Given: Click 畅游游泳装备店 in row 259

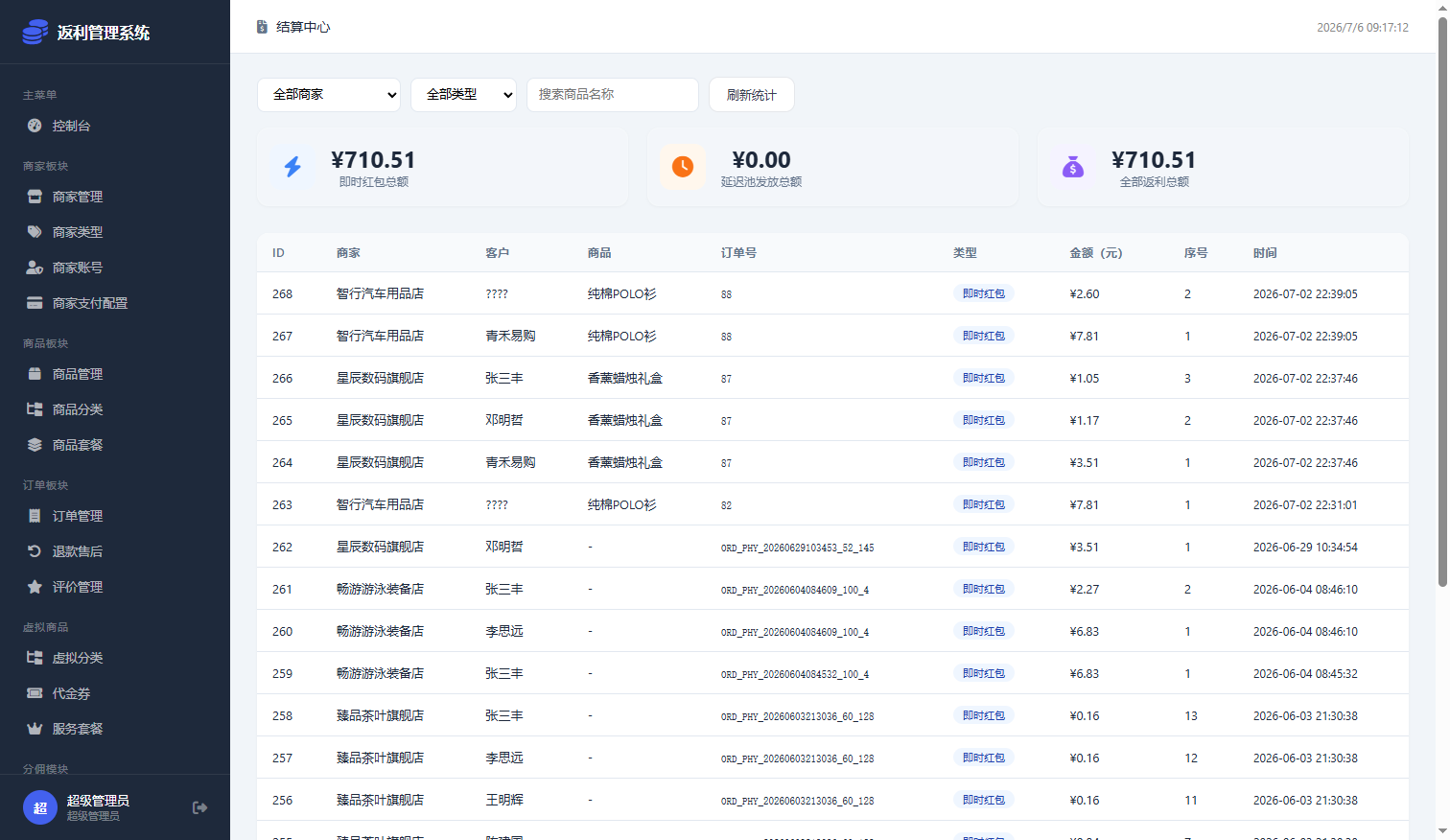Looking at the screenshot, I should (380, 673).
